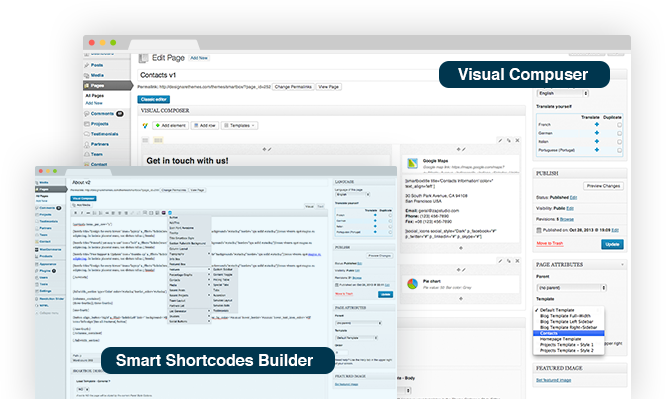Click the edit pencil icon of the Google Maps row
The height and width of the screenshot is (399, 666).
pos(500,140)
